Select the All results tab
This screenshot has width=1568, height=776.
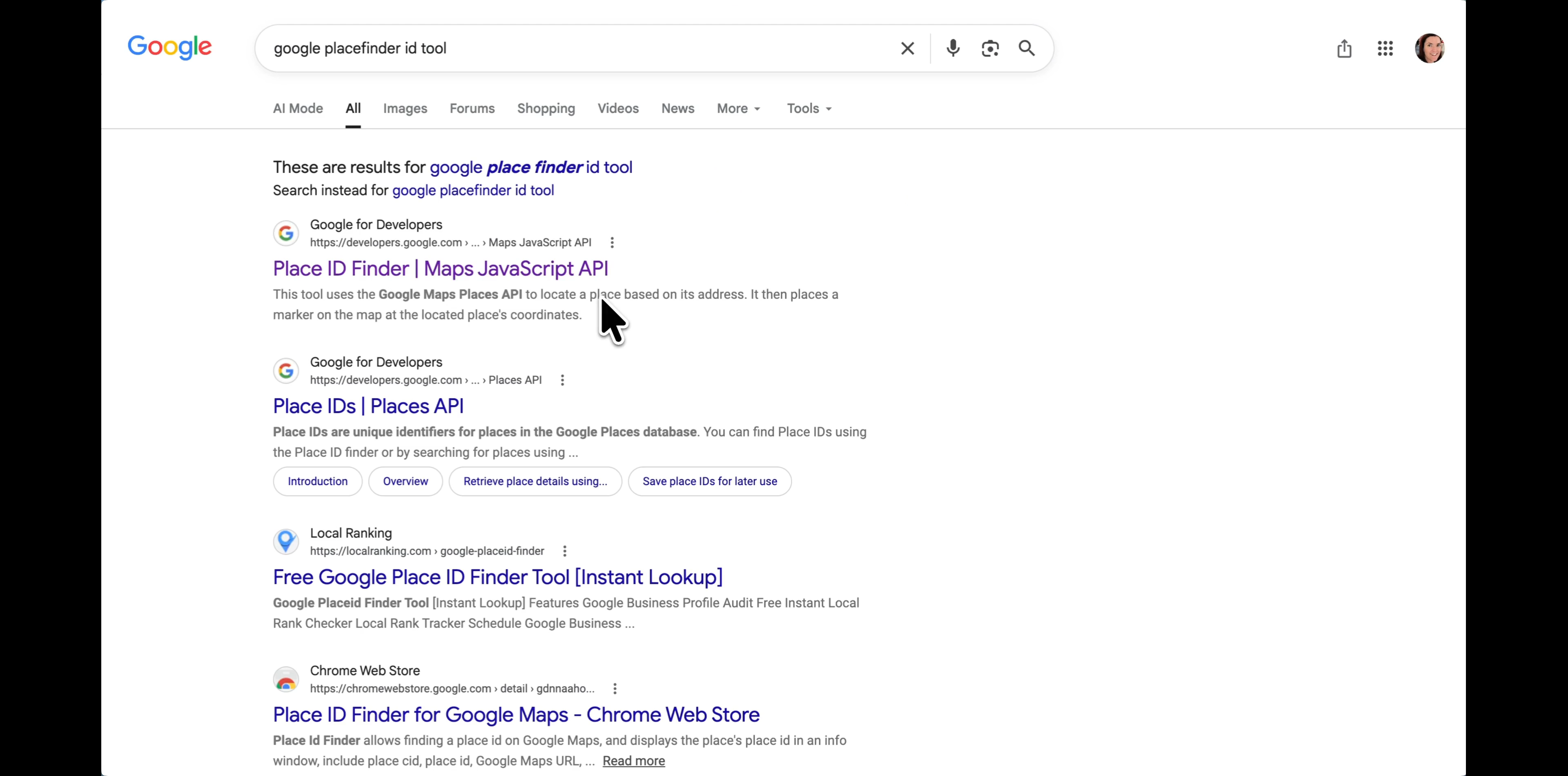point(353,108)
